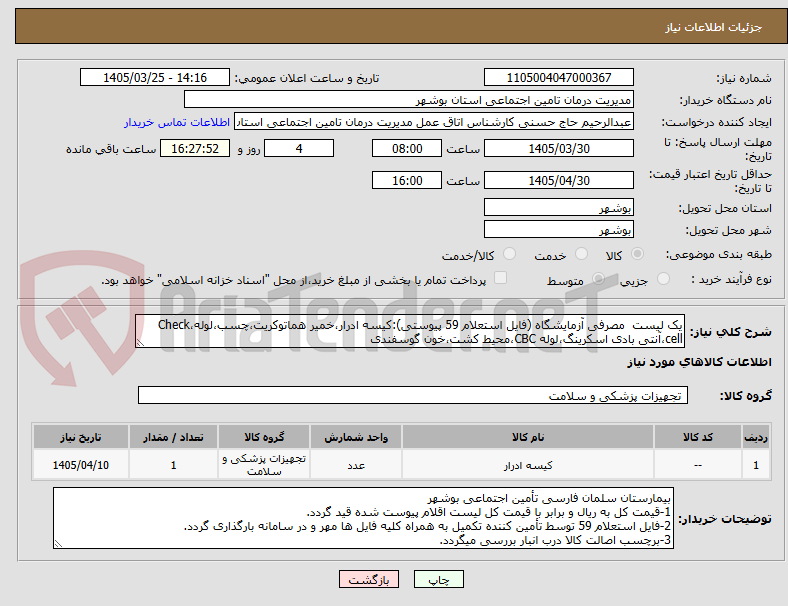Select the خدمت radio button
Screen dimensions: 788x606
581,254
